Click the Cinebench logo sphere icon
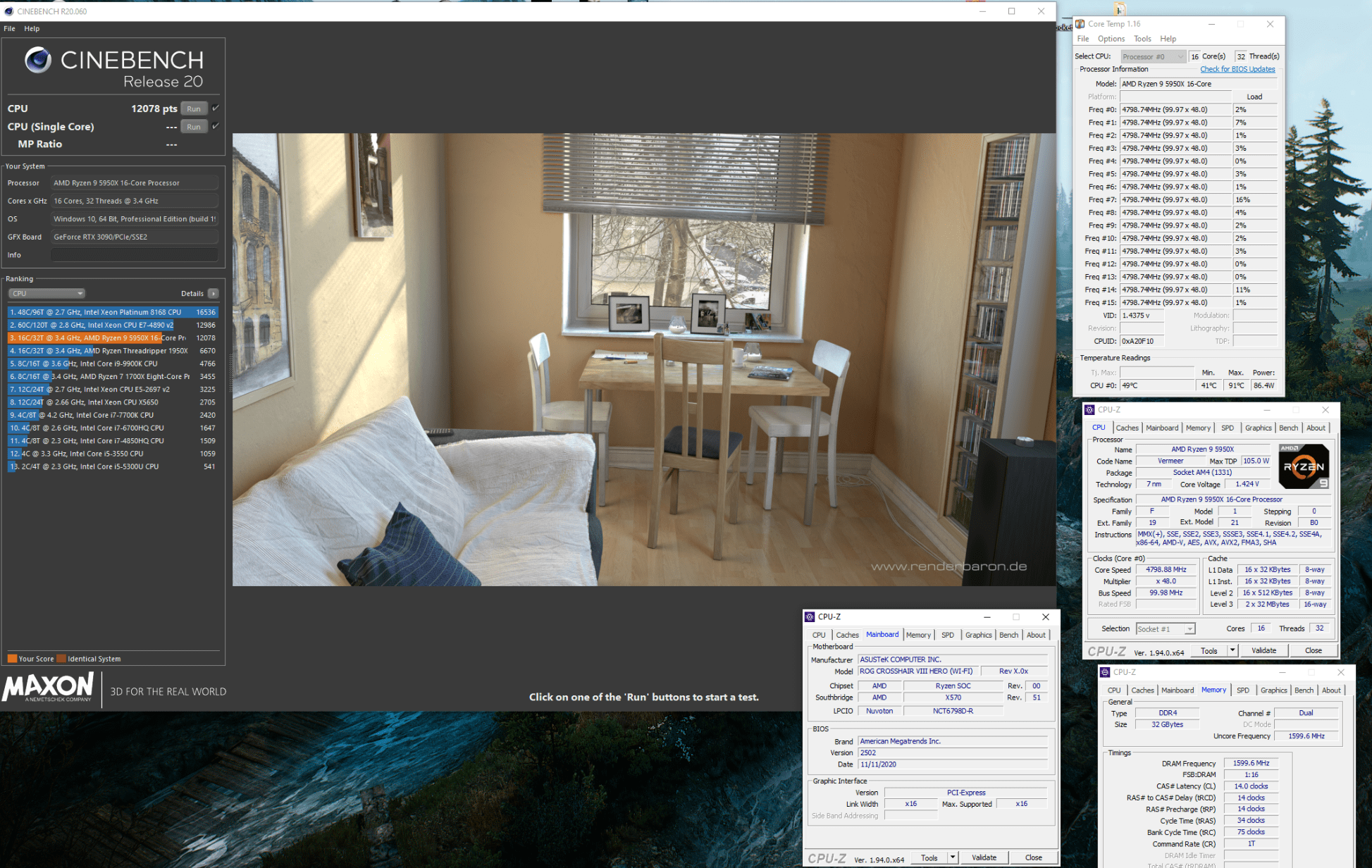Viewport: 1372px width, 868px height. (38, 61)
